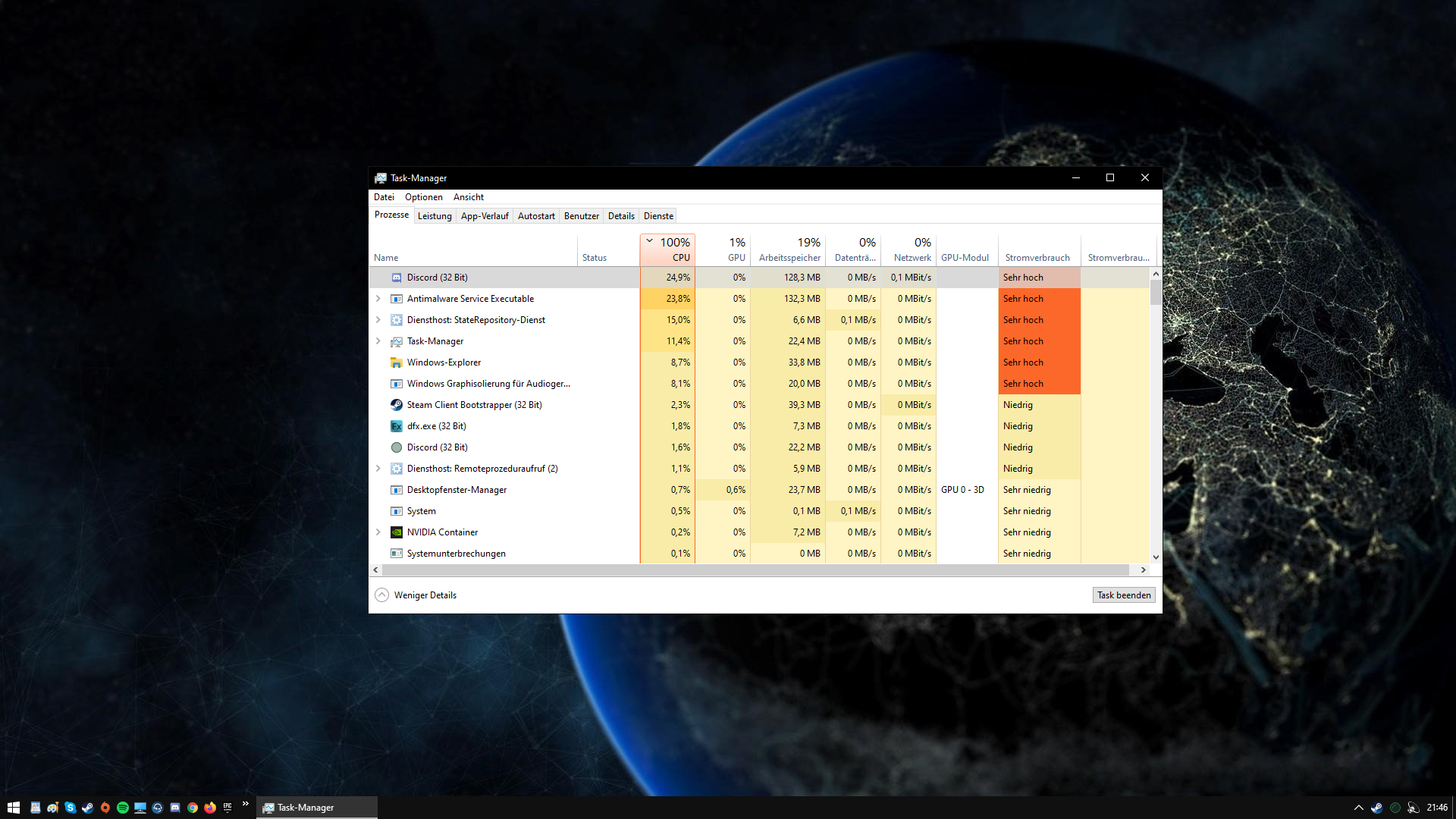Expand Diensthost: Remoteprozeduraufruf (2) group

[x=378, y=469]
